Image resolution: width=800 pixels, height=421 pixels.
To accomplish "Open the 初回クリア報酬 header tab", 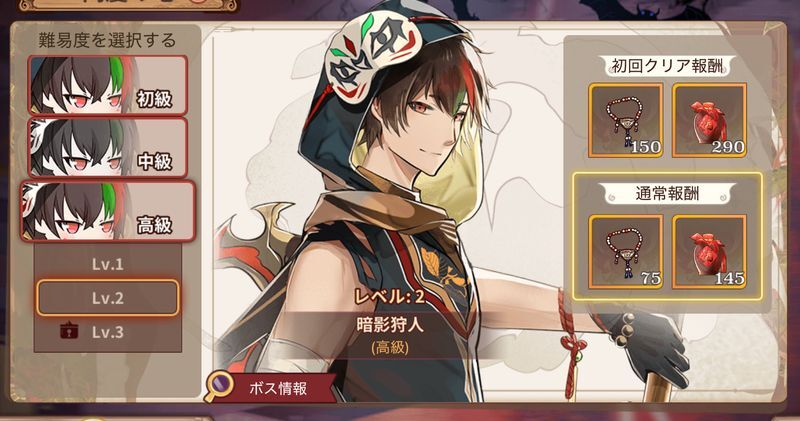I will tap(667, 66).
